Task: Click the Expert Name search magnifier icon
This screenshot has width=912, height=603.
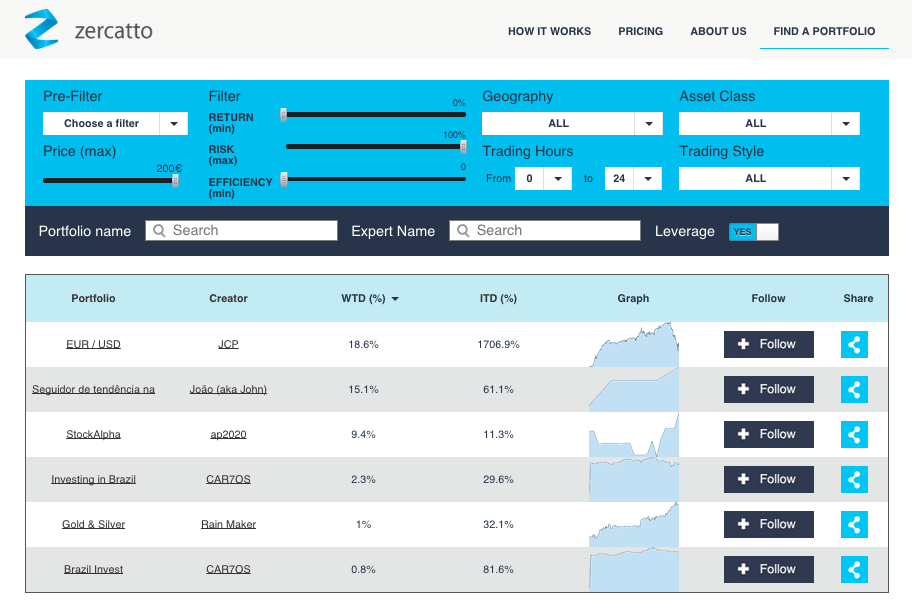Action: point(463,230)
